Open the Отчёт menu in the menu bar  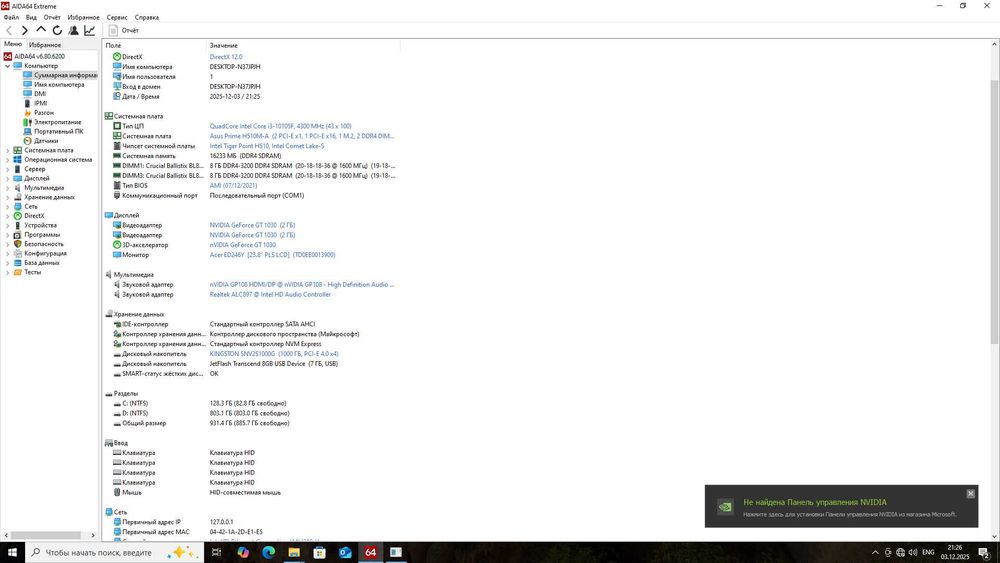pos(52,17)
